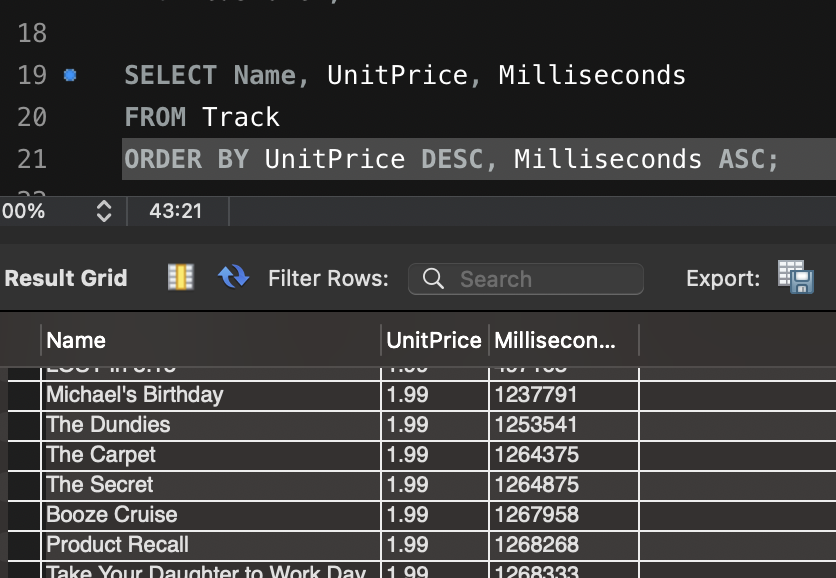Click the row selector left of Product Recall
This screenshot has height=578, width=836.
[x=24, y=544]
